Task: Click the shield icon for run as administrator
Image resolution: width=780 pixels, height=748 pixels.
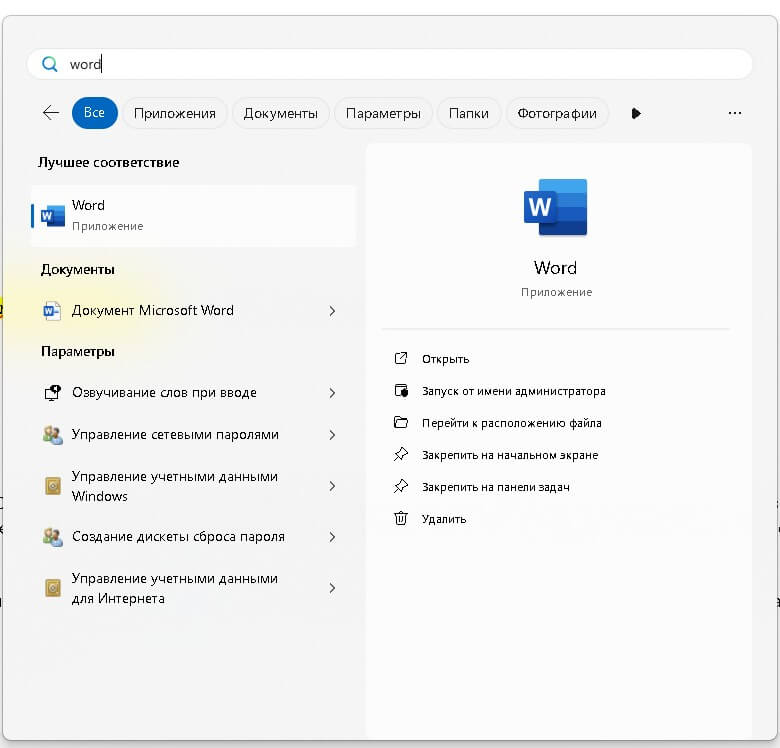Action: (x=401, y=390)
